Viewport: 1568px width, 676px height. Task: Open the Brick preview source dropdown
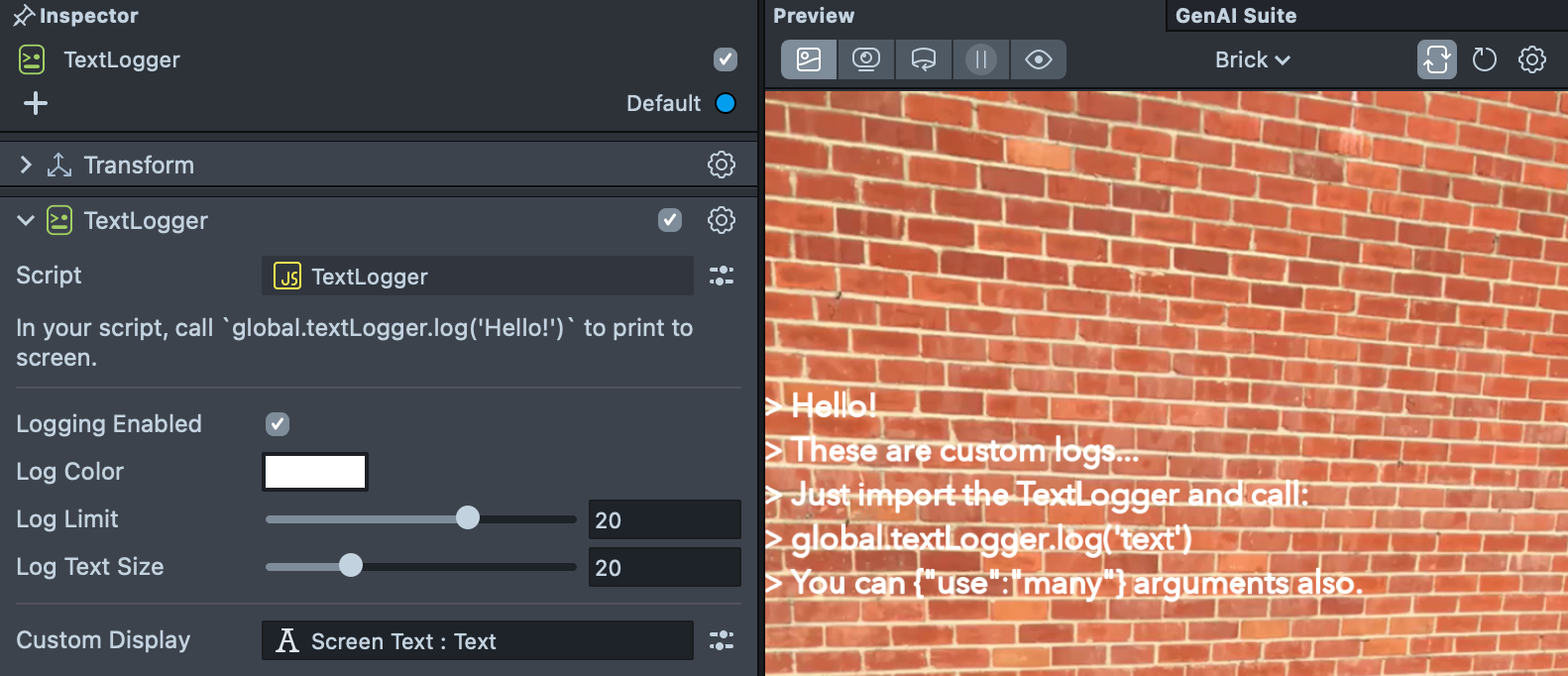coord(1253,59)
